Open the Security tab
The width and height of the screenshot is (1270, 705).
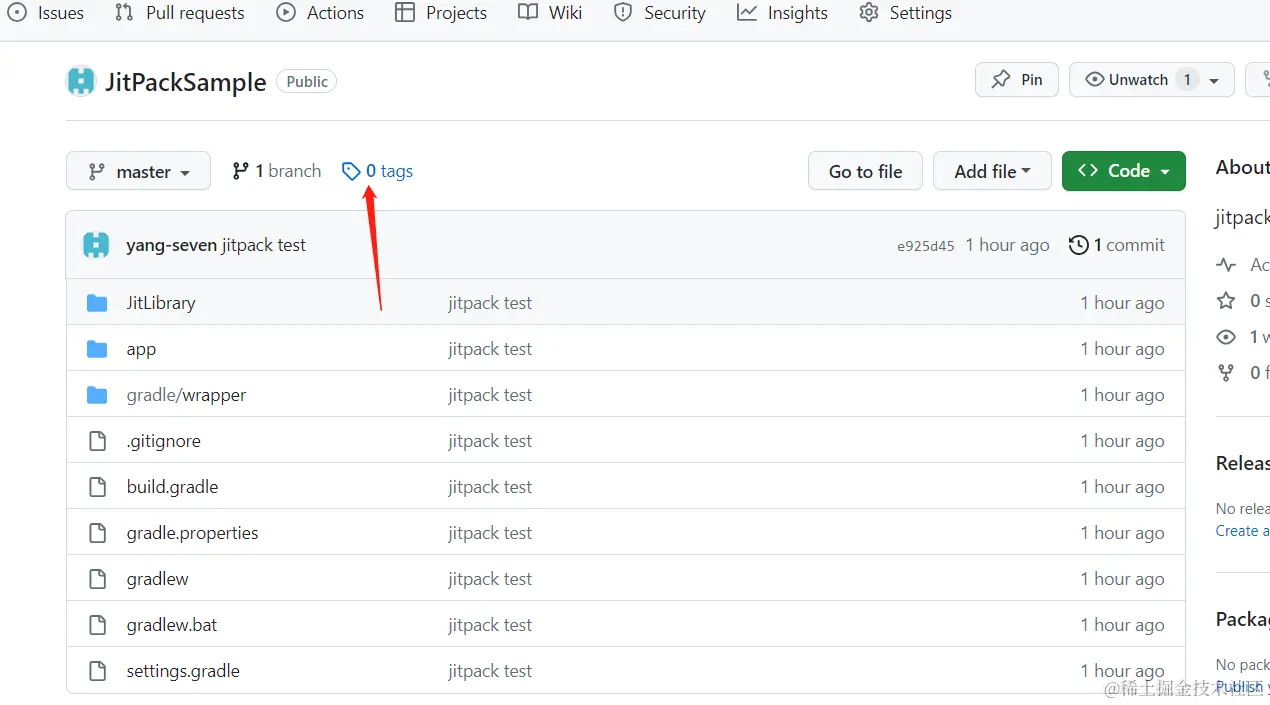coord(659,13)
